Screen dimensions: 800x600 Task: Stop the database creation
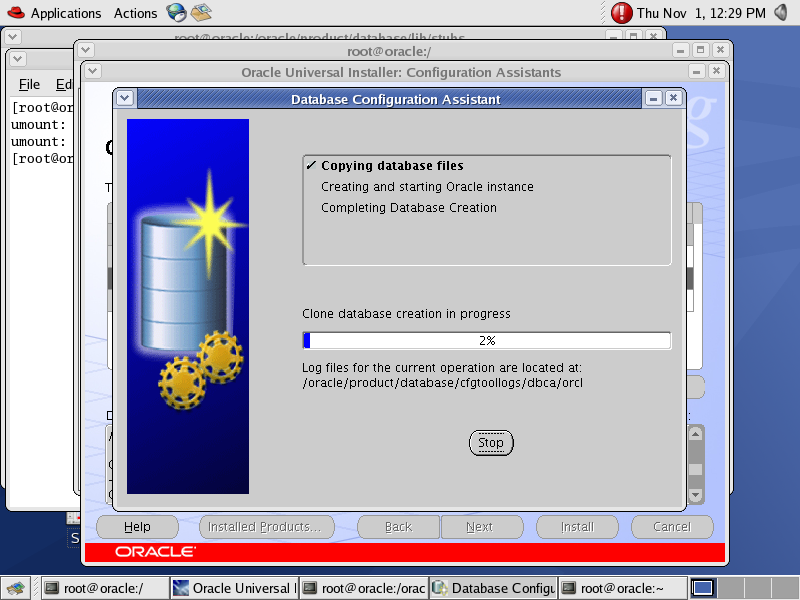490,443
